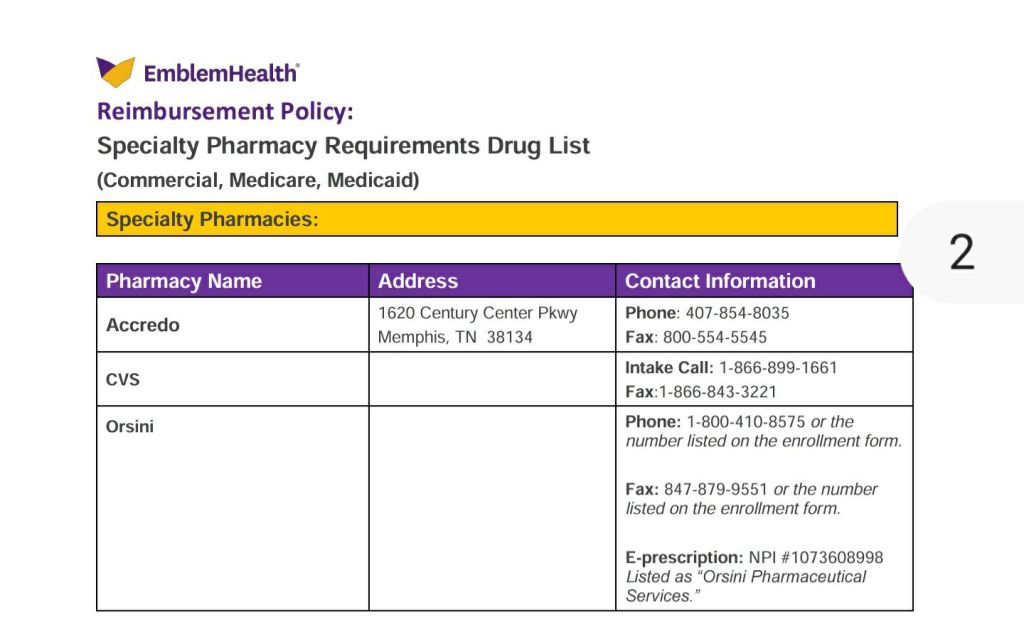Click the CVS Intake Call number

click(x=778, y=368)
